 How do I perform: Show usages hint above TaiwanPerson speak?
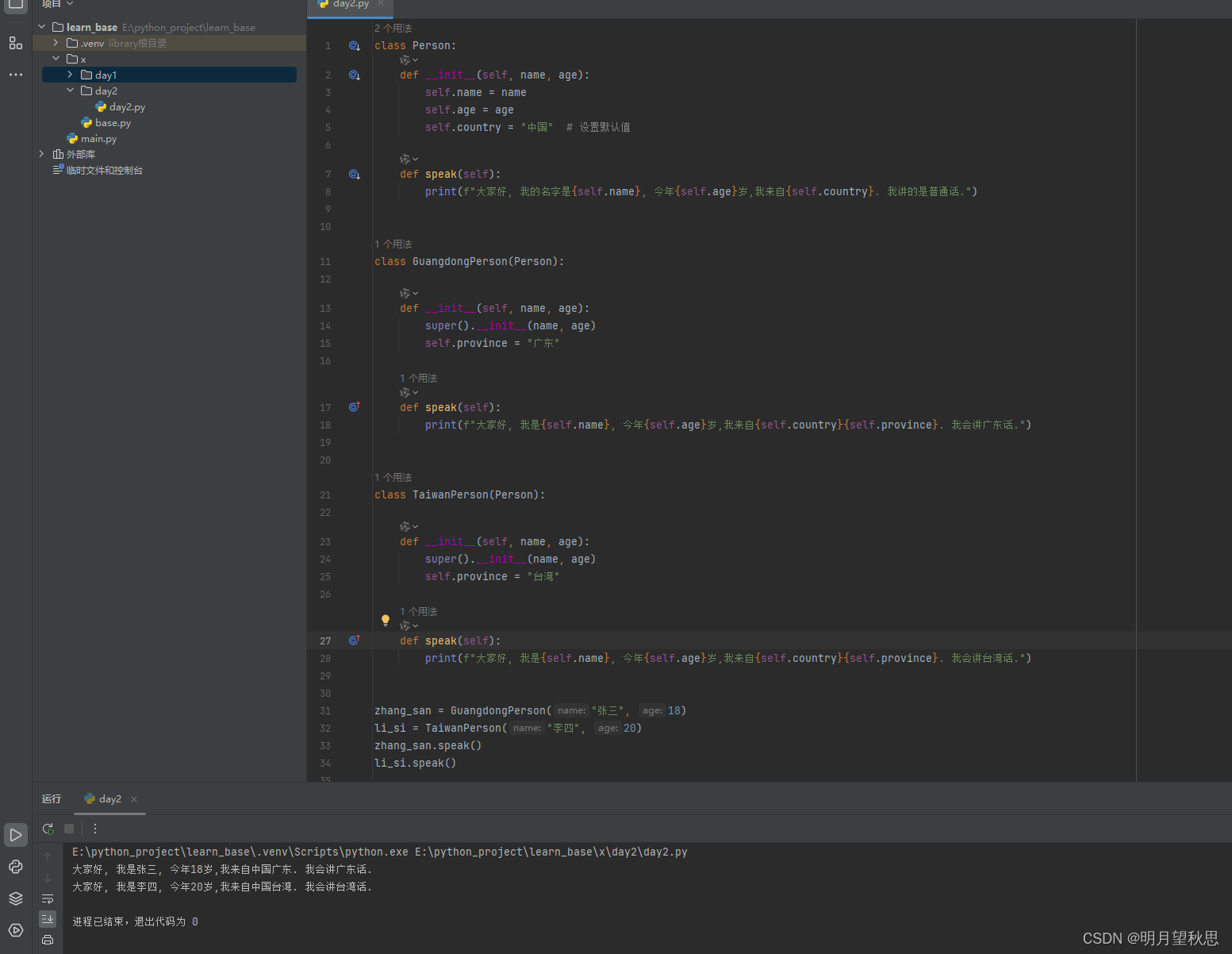tap(419, 612)
